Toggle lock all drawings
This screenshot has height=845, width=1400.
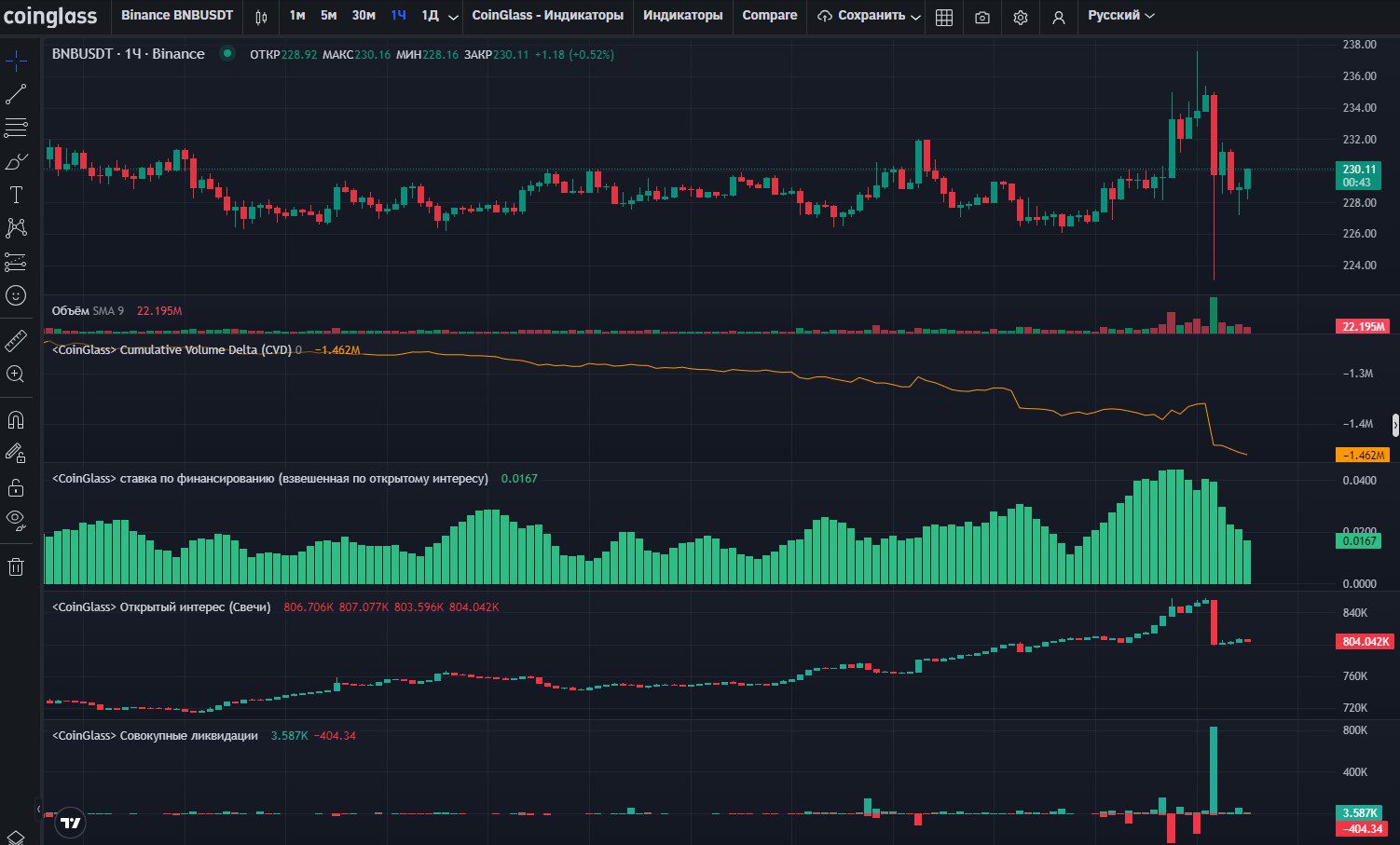(16, 487)
